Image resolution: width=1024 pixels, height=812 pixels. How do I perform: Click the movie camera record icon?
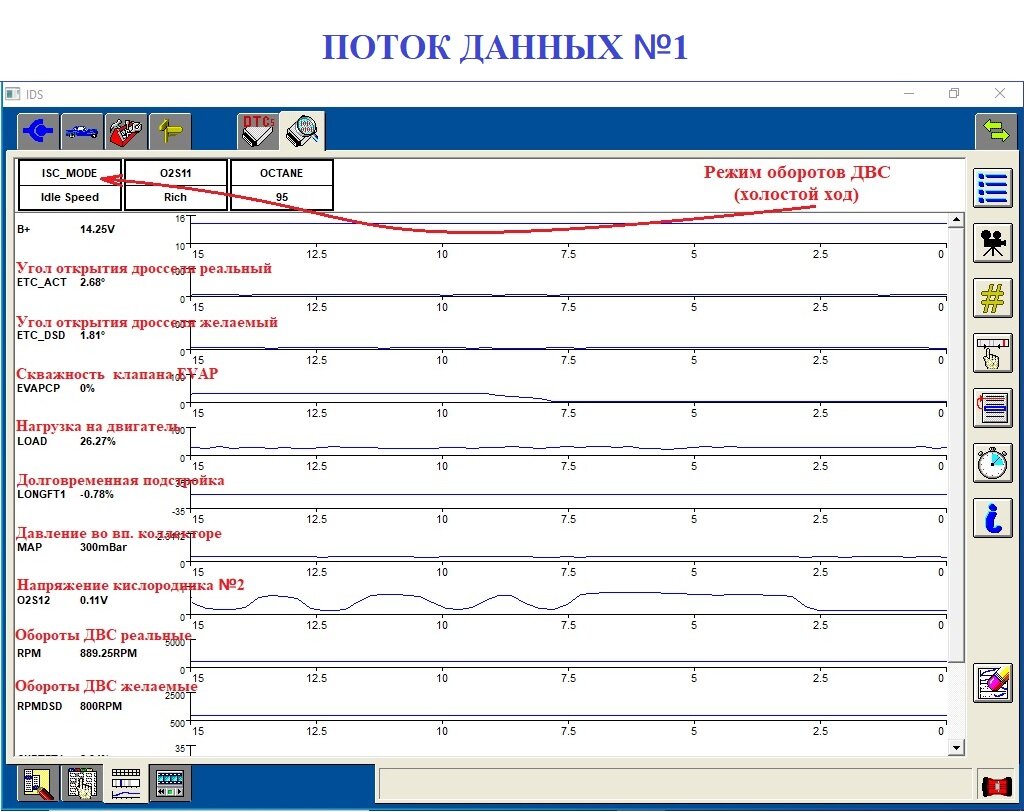click(993, 243)
